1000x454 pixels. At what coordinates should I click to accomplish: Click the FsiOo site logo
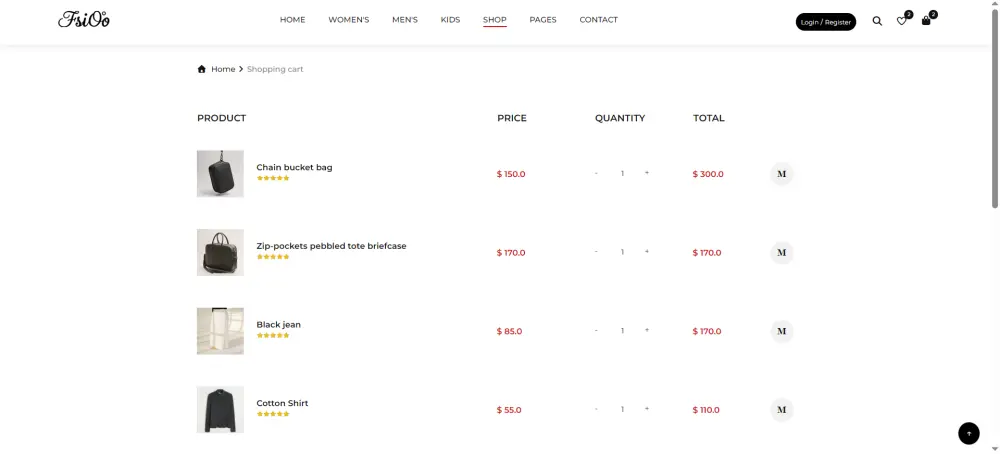point(84,20)
